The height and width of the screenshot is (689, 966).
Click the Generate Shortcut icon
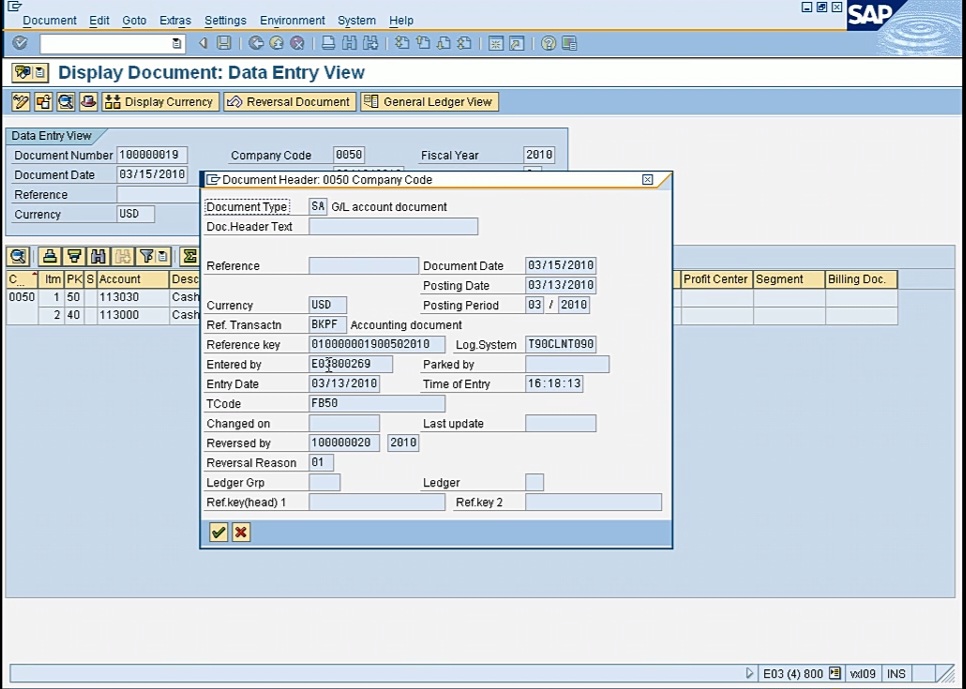(x=516, y=43)
